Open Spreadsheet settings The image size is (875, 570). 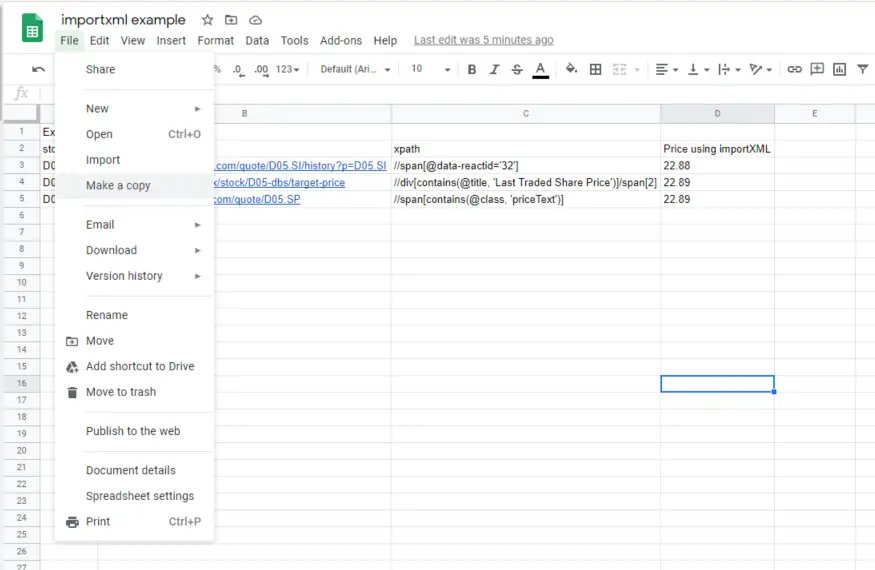(x=134, y=496)
